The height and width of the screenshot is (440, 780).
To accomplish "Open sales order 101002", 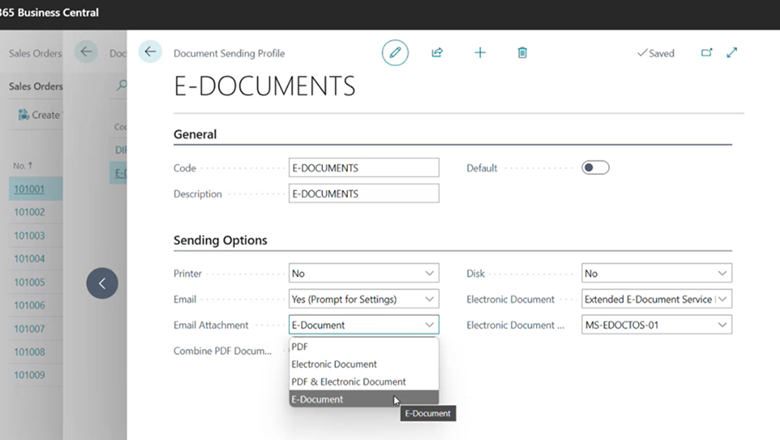I will pyautogui.click(x=28, y=212).
